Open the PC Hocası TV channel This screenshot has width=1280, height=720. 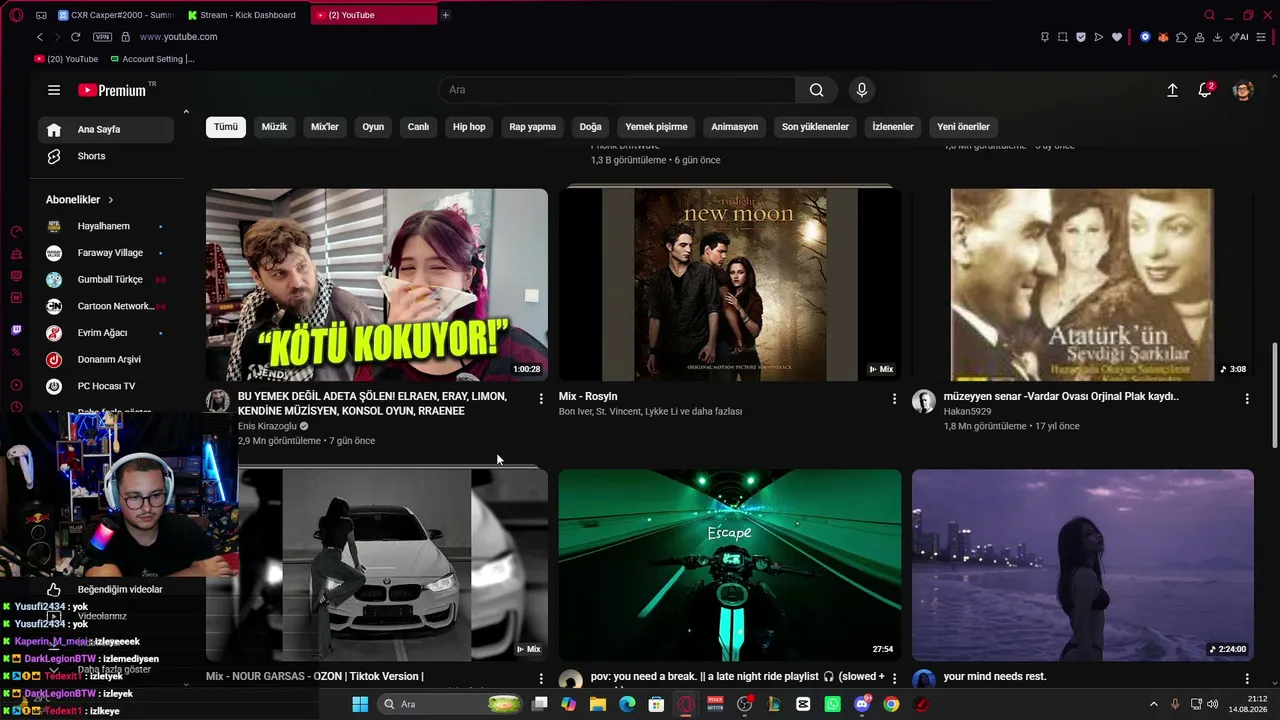106,386
